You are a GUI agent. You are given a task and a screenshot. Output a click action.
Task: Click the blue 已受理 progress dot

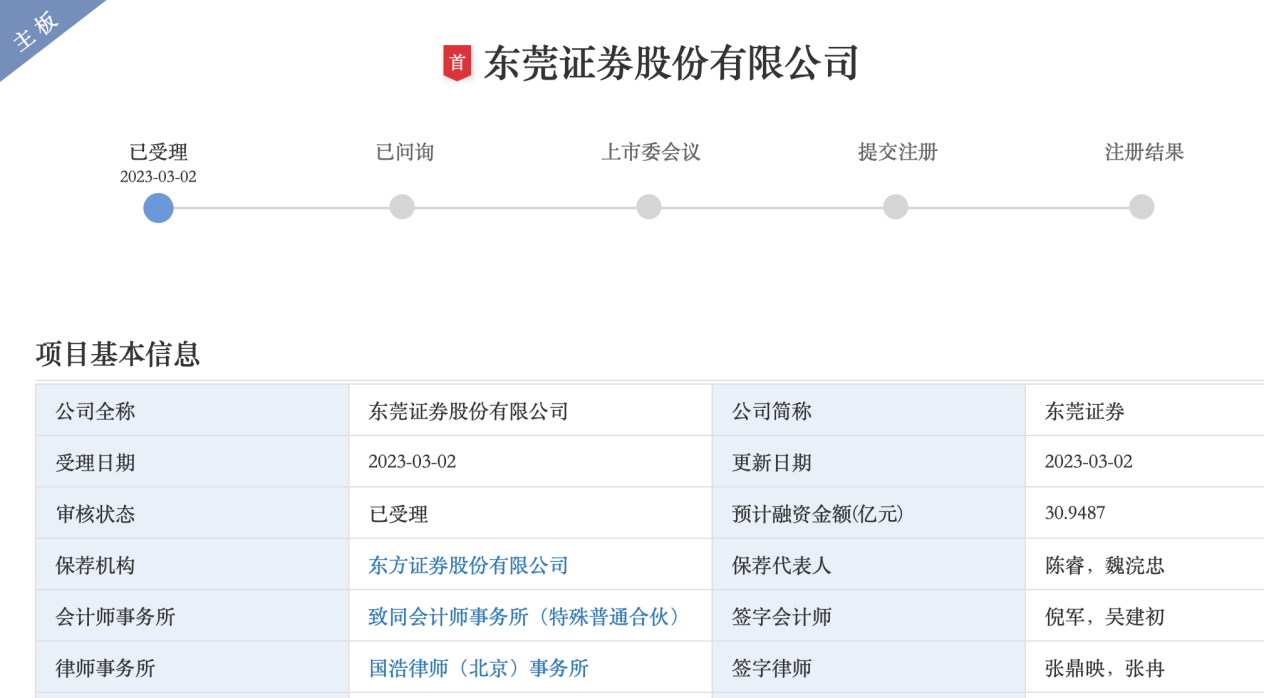[158, 207]
